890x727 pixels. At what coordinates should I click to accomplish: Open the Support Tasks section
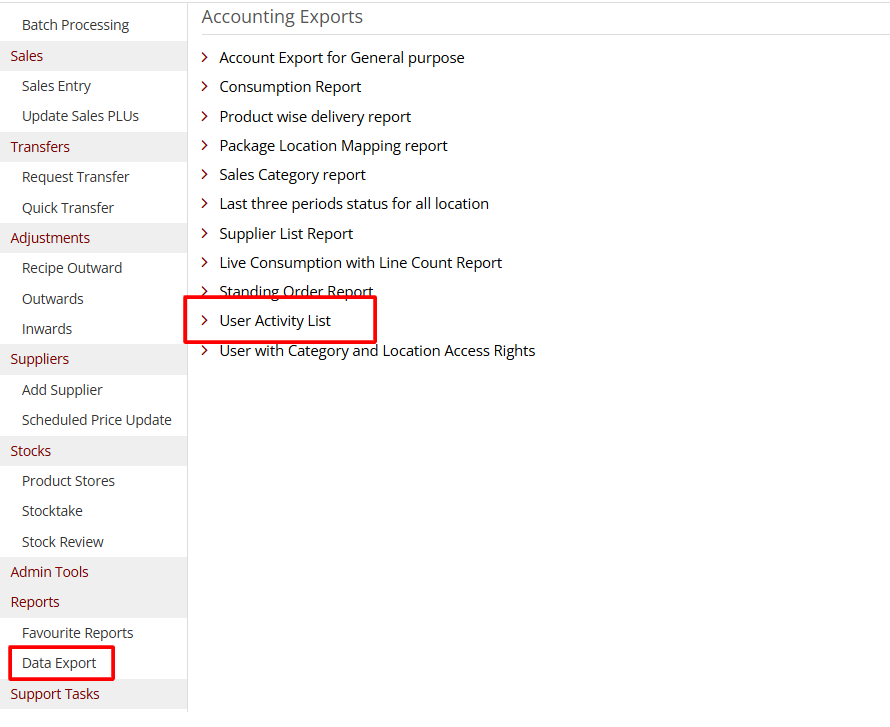[x=54, y=693]
